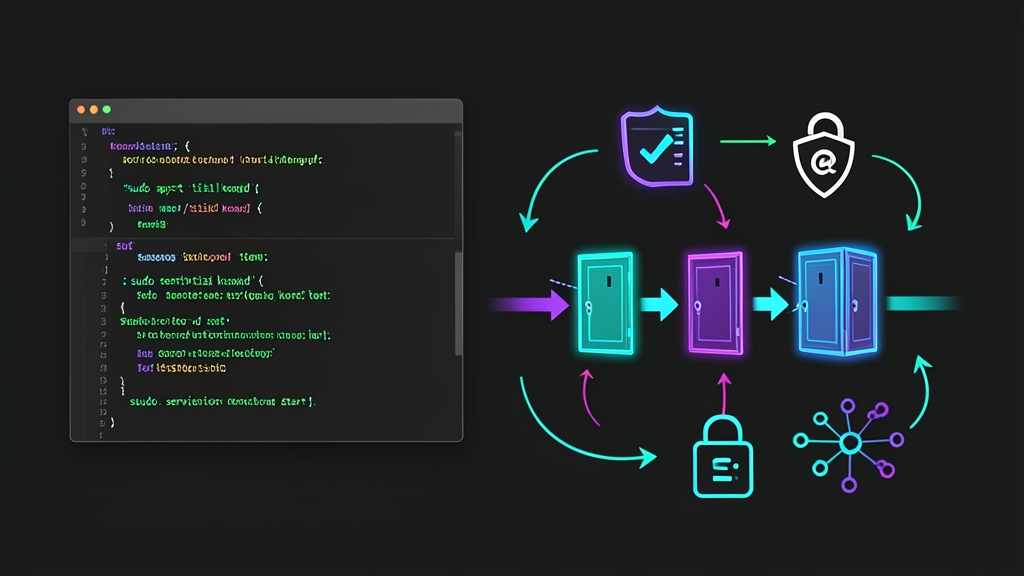Viewport: 1024px width, 576px height.
Task: Click the blue double door
Action: coord(837,302)
